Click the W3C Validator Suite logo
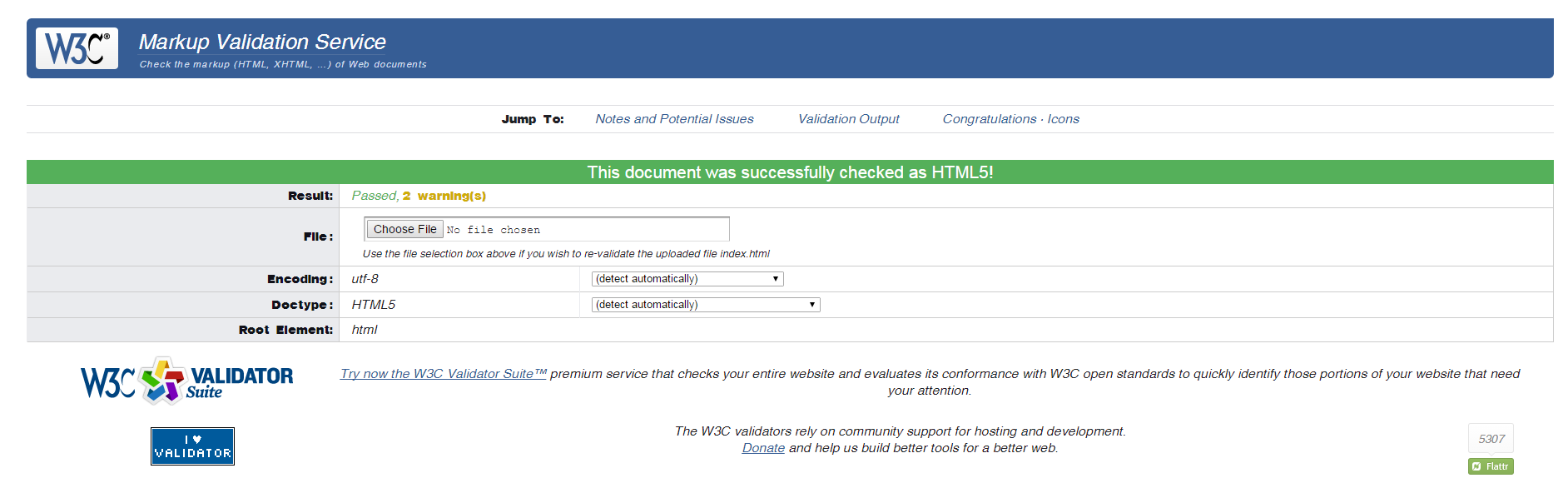The height and width of the screenshot is (488, 1568). (186, 381)
